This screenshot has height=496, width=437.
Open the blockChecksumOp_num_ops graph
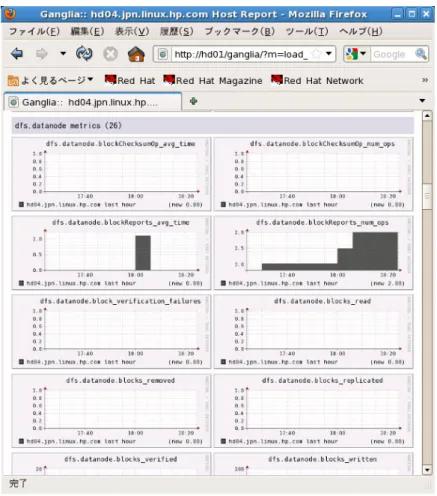click(x=313, y=174)
